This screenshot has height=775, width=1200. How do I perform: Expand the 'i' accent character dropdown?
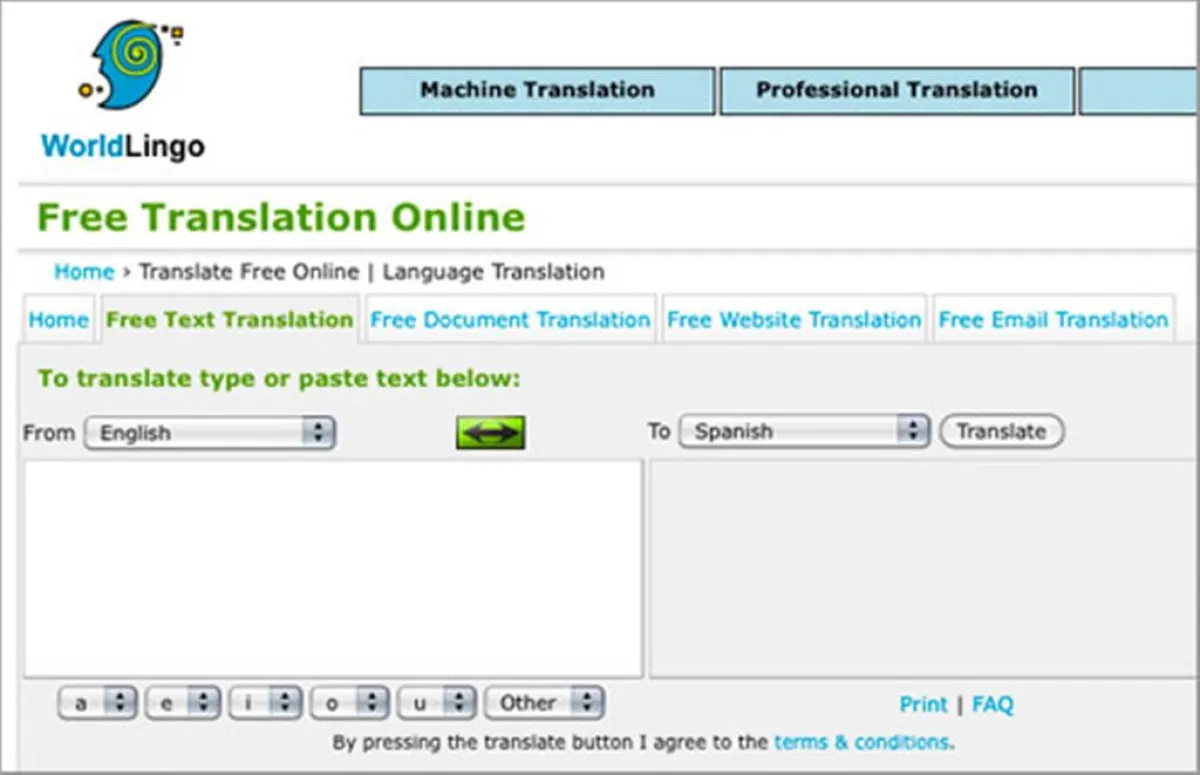[265, 703]
